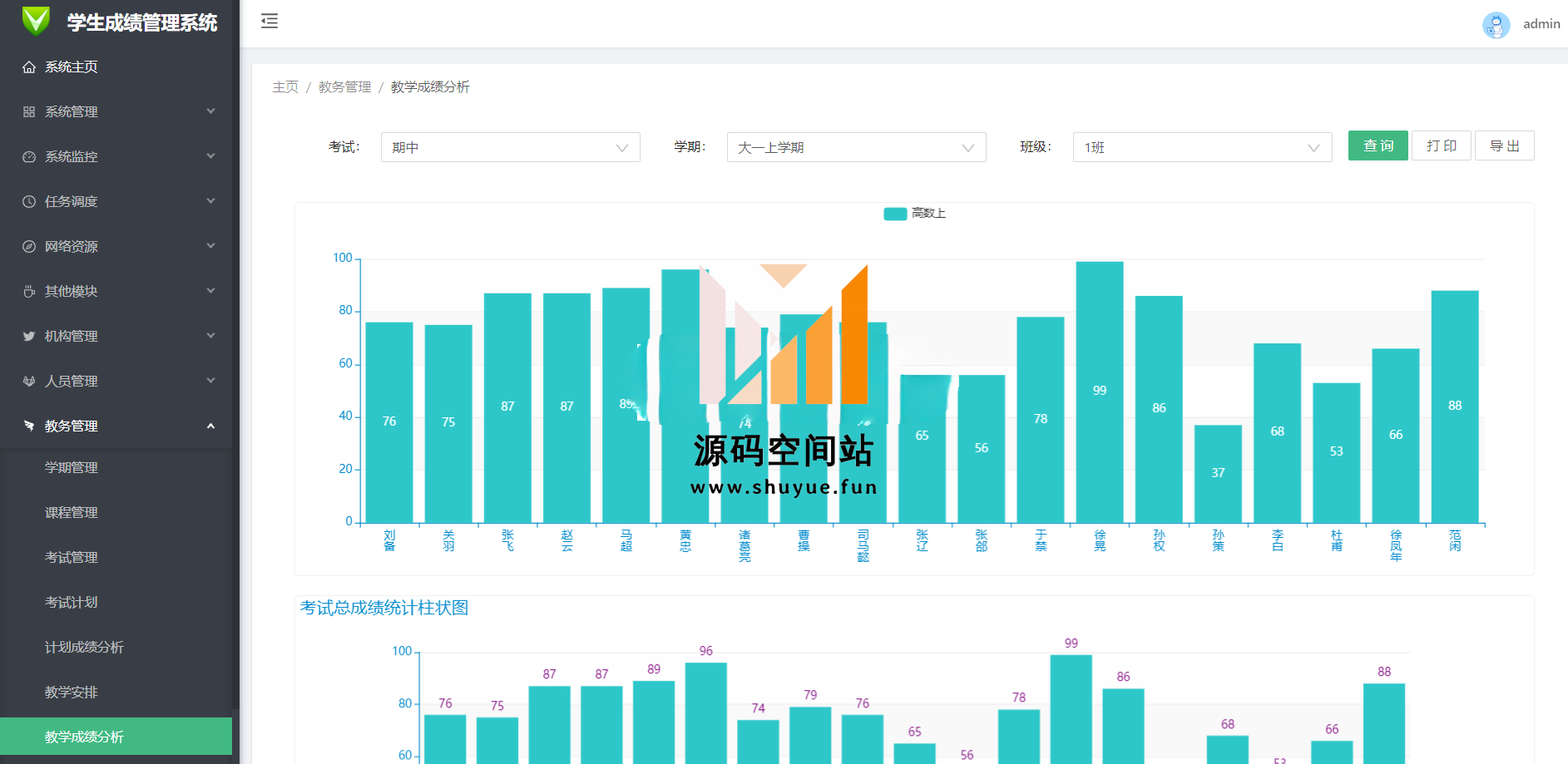Click the 孙策 bar with value 37
The height and width of the screenshot is (764, 1568).
pos(1218,474)
